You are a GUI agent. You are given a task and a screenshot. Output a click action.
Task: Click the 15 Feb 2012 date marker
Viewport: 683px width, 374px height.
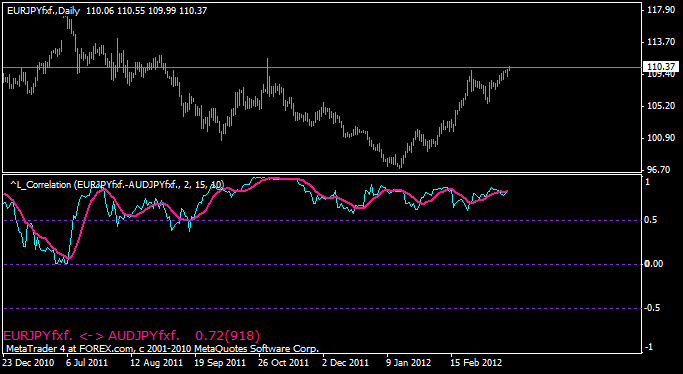click(476, 363)
